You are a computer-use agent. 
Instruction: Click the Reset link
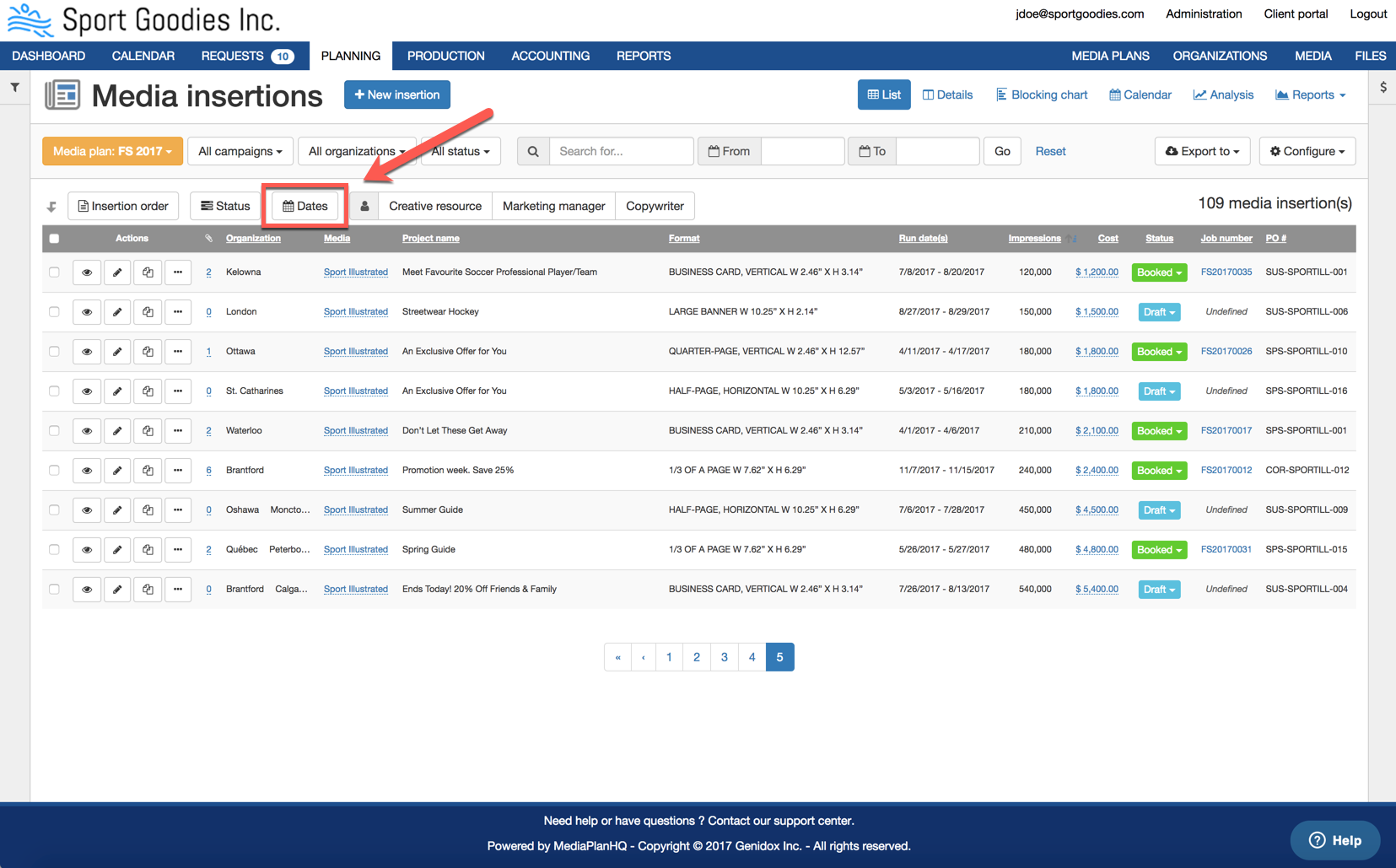coord(1050,152)
